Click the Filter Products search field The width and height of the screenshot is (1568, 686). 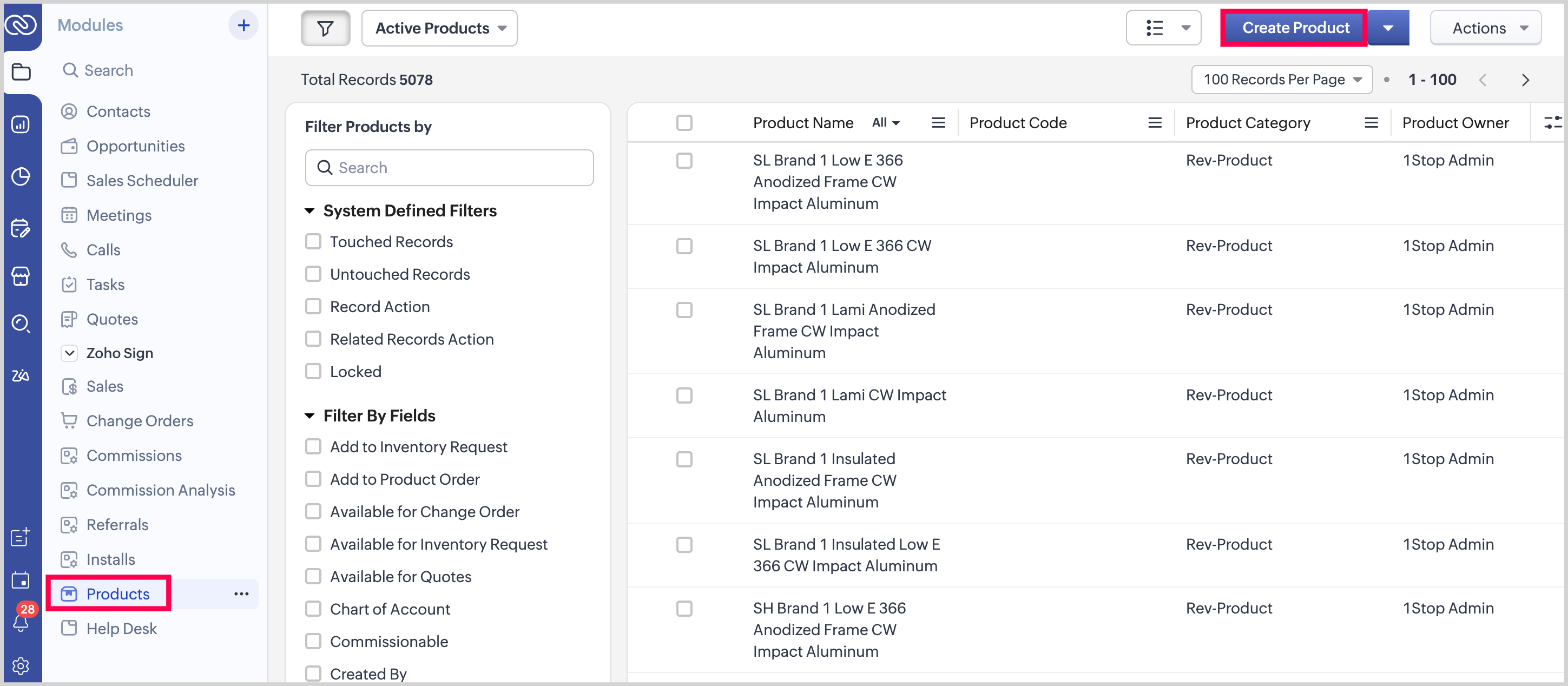(x=449, y=167)
